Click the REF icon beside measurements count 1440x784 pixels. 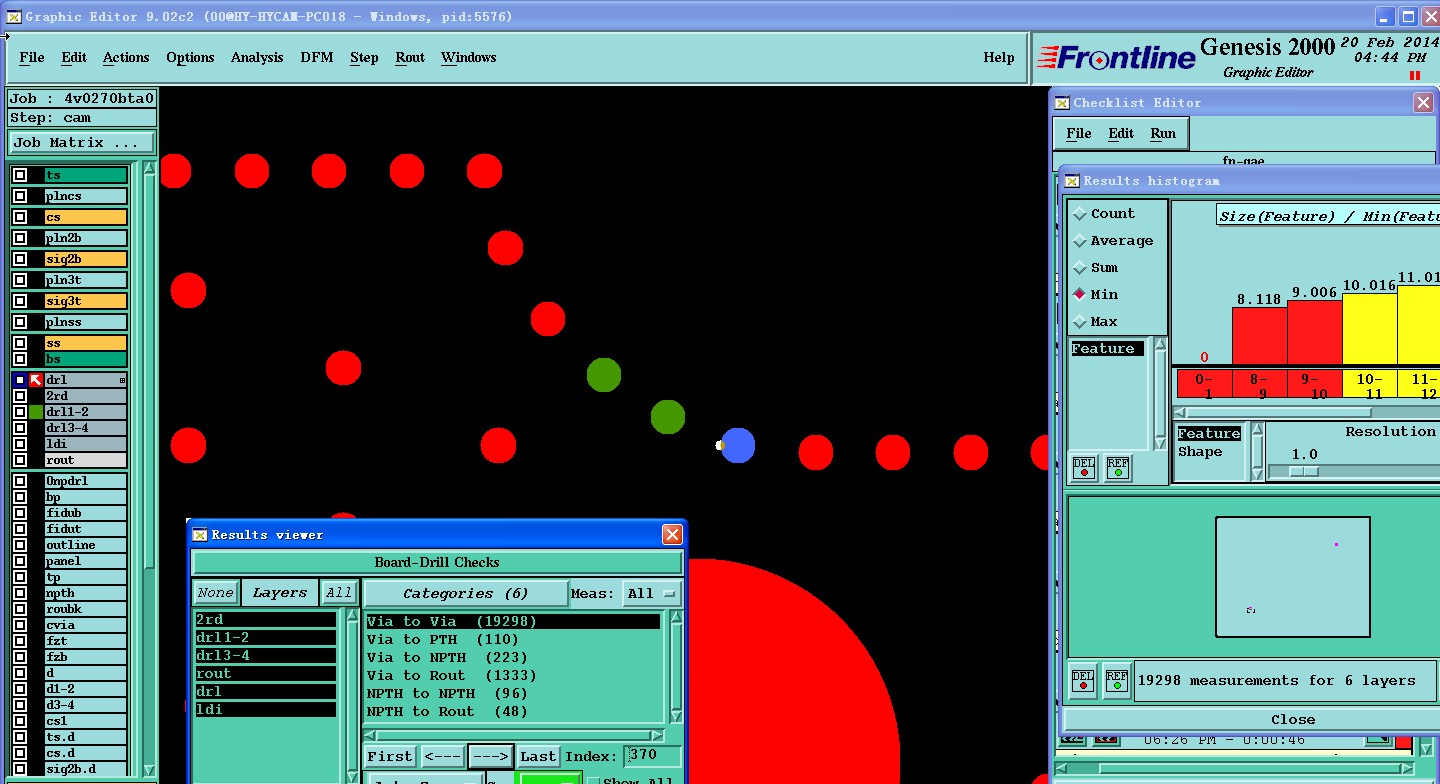[1117, 679]
